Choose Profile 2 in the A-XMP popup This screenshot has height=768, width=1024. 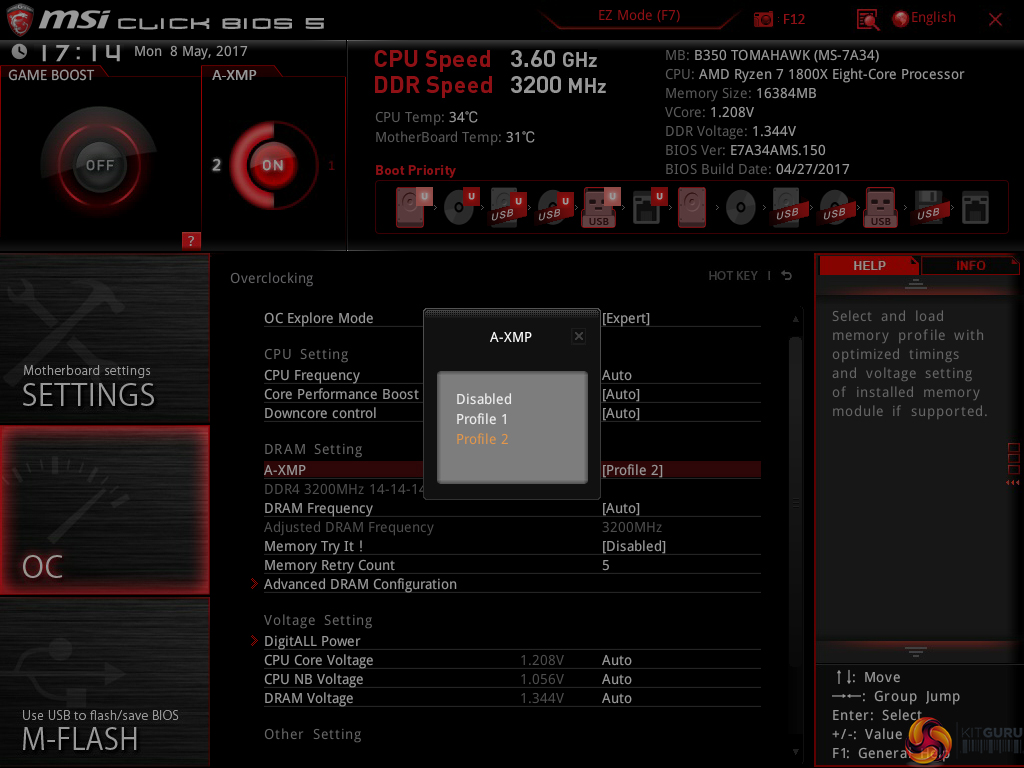482,440
